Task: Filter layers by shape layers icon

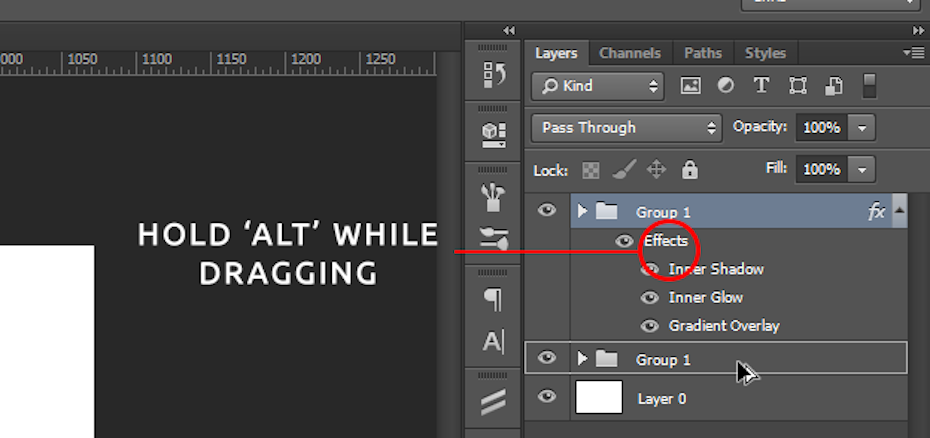Action: pos(797,86)
